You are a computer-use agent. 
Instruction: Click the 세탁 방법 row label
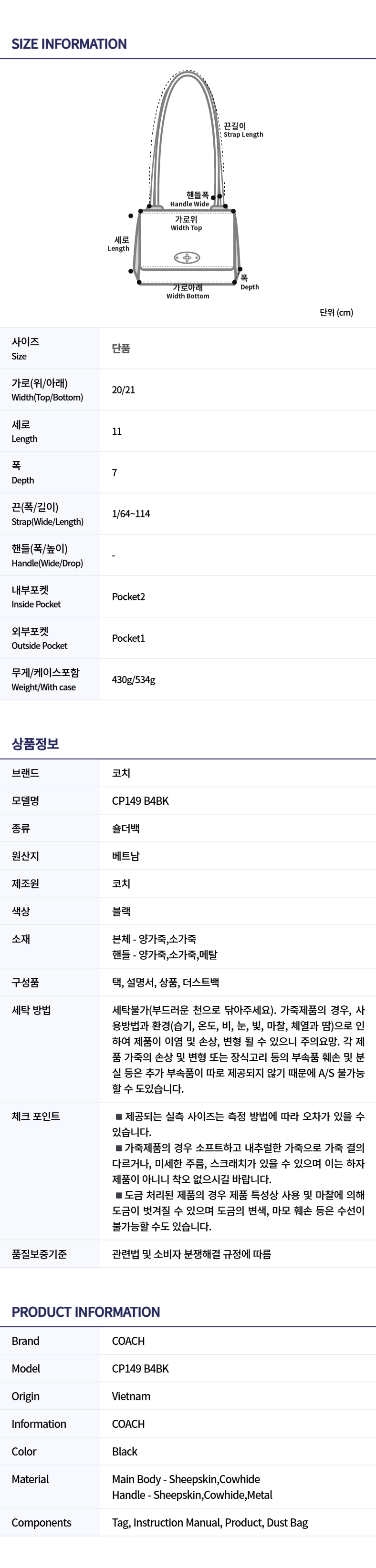[x=31, y=1010]
